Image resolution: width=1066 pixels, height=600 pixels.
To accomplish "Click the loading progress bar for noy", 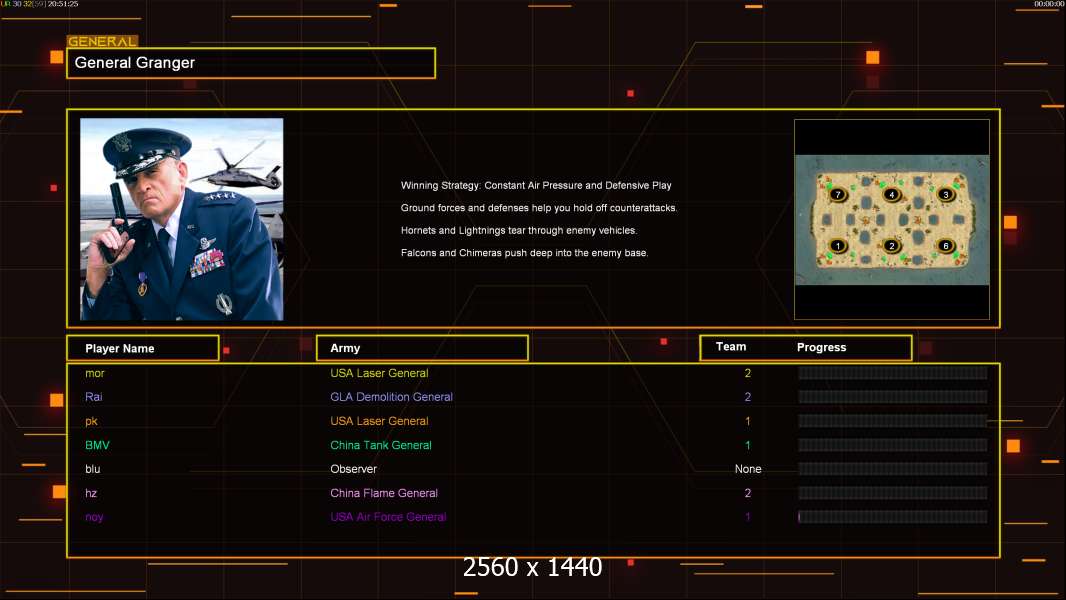I will [892, 517].
